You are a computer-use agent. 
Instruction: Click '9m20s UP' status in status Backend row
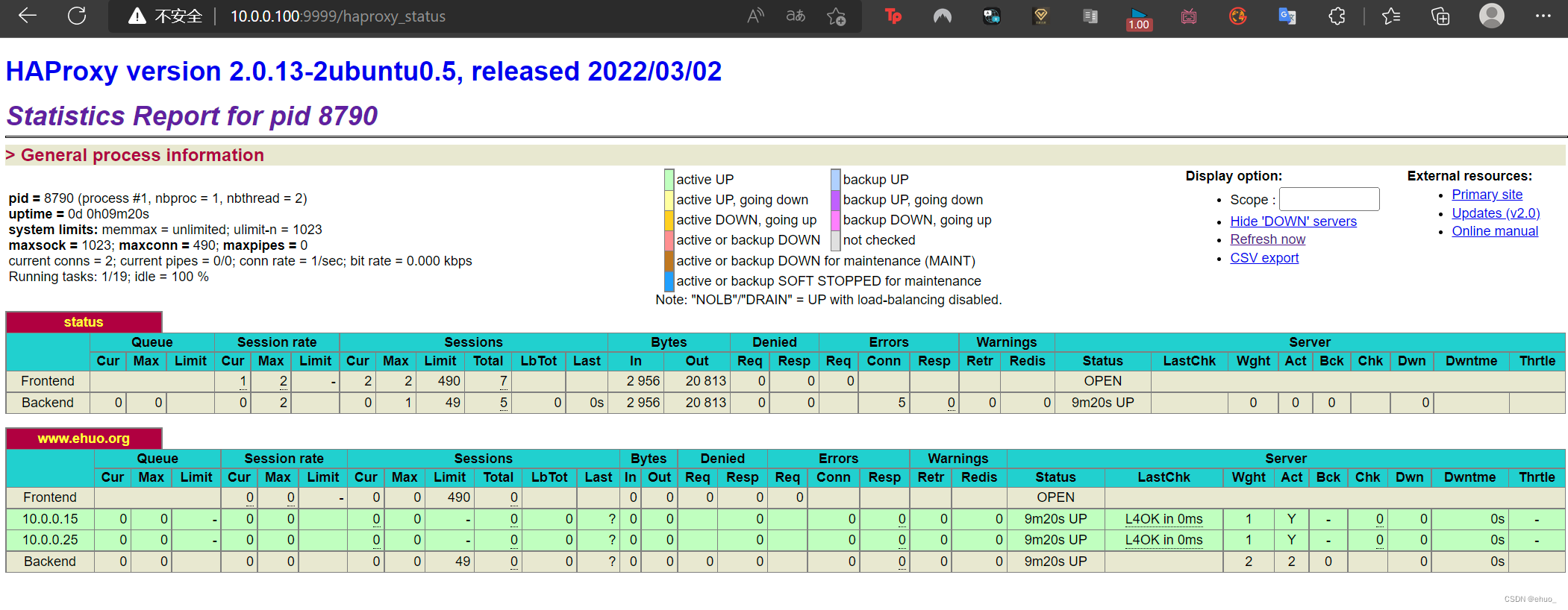click(1102, 403)
